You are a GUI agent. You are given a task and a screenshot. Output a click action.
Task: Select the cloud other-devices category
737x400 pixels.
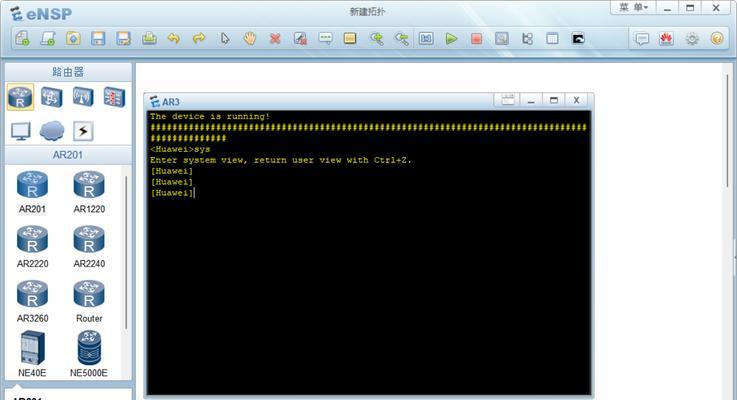[x=52, y=131]
